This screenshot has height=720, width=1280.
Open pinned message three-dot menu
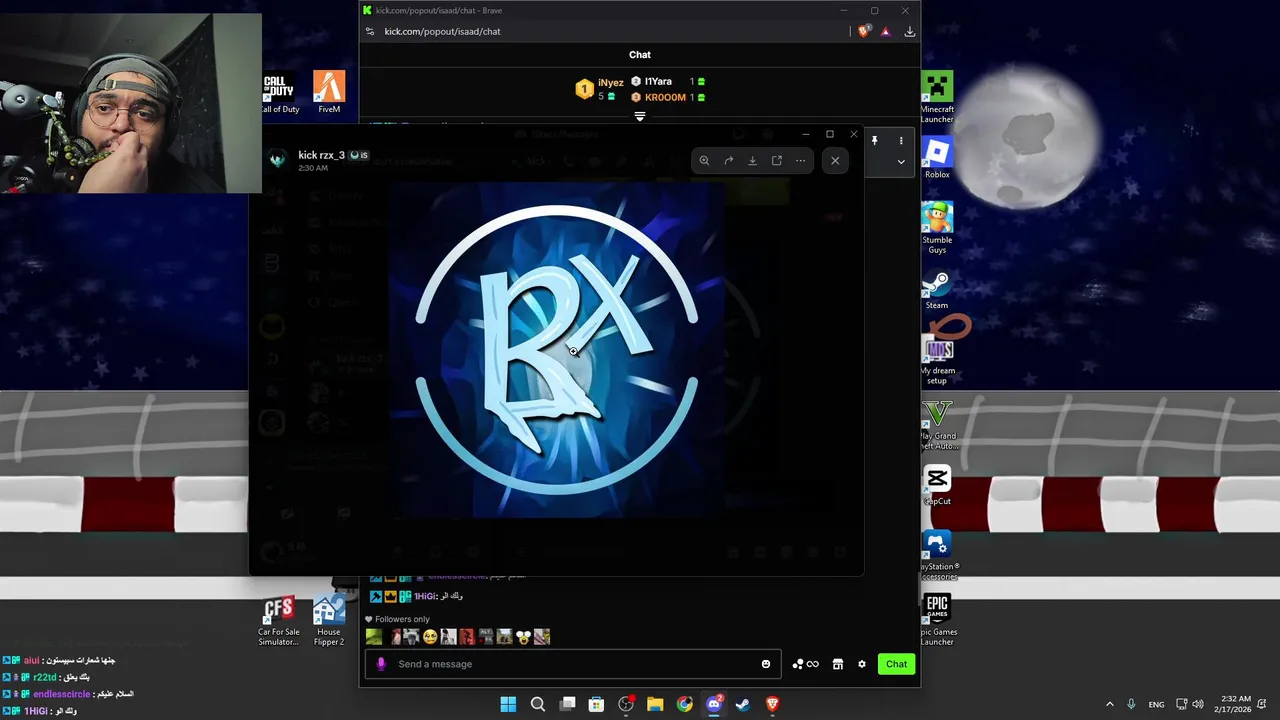901,141
